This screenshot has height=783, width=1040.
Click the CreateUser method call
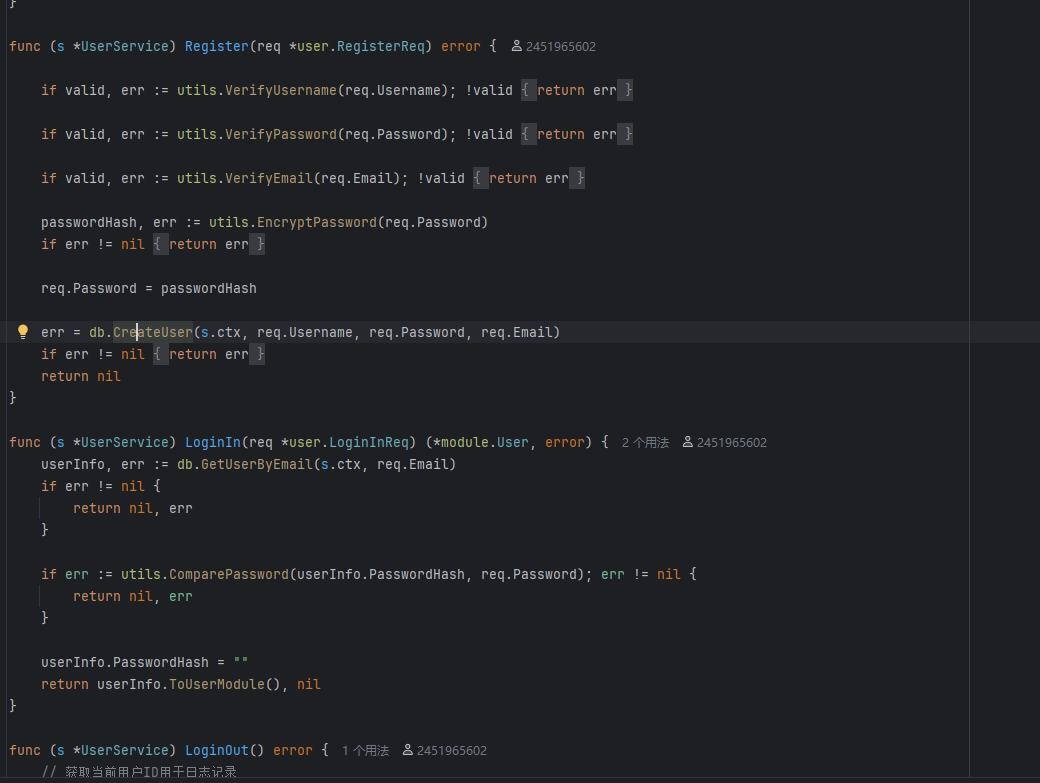(153, 332)
